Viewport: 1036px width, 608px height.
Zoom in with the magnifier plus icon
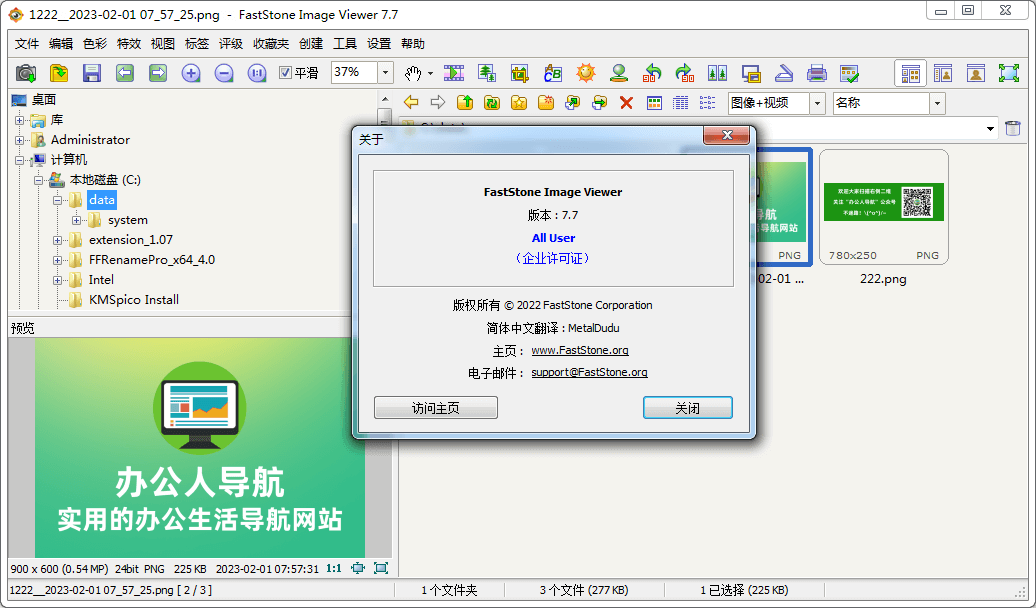tap(190, 73)
